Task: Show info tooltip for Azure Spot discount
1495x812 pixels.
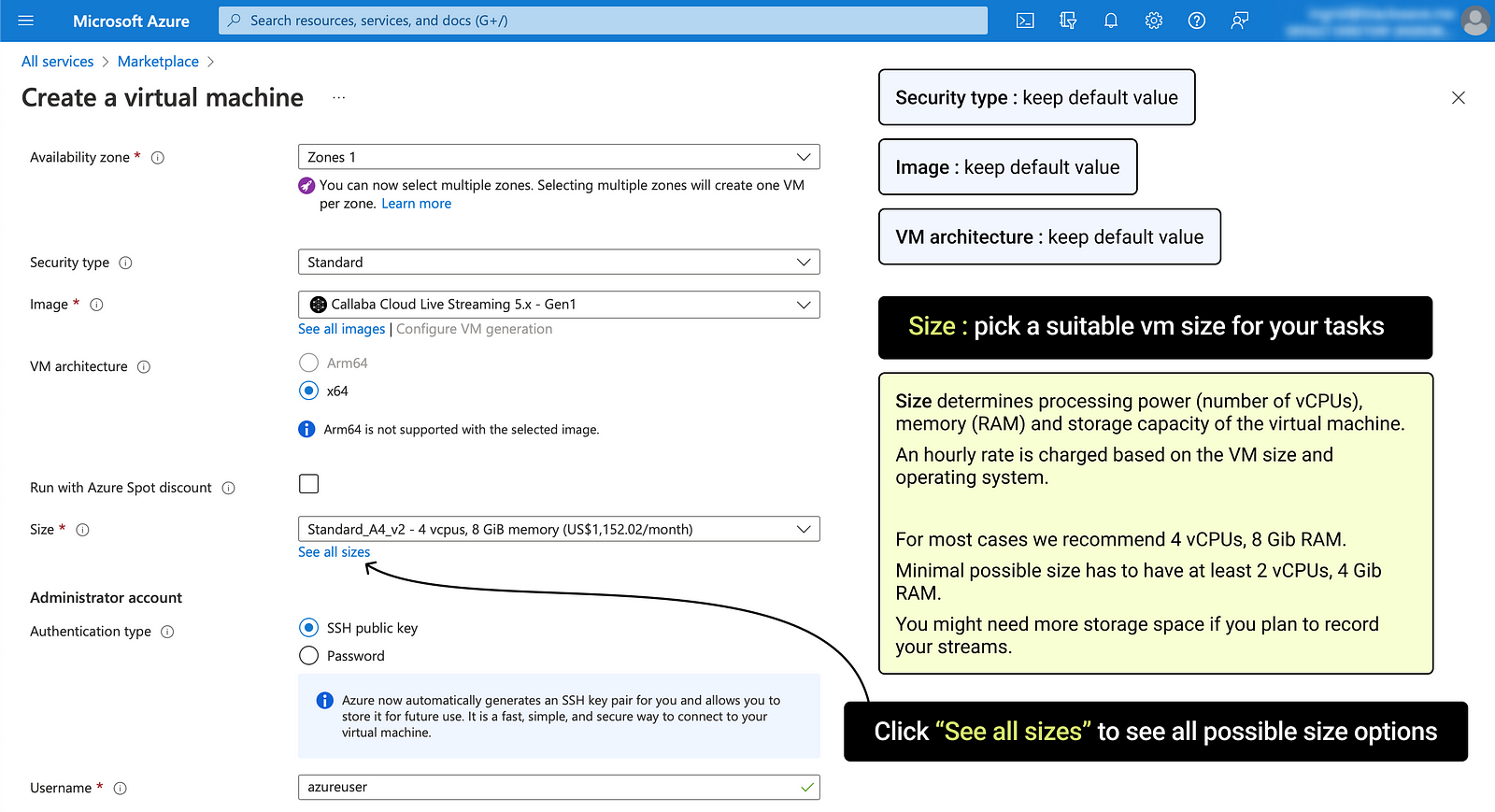Action: pos(228,488)
